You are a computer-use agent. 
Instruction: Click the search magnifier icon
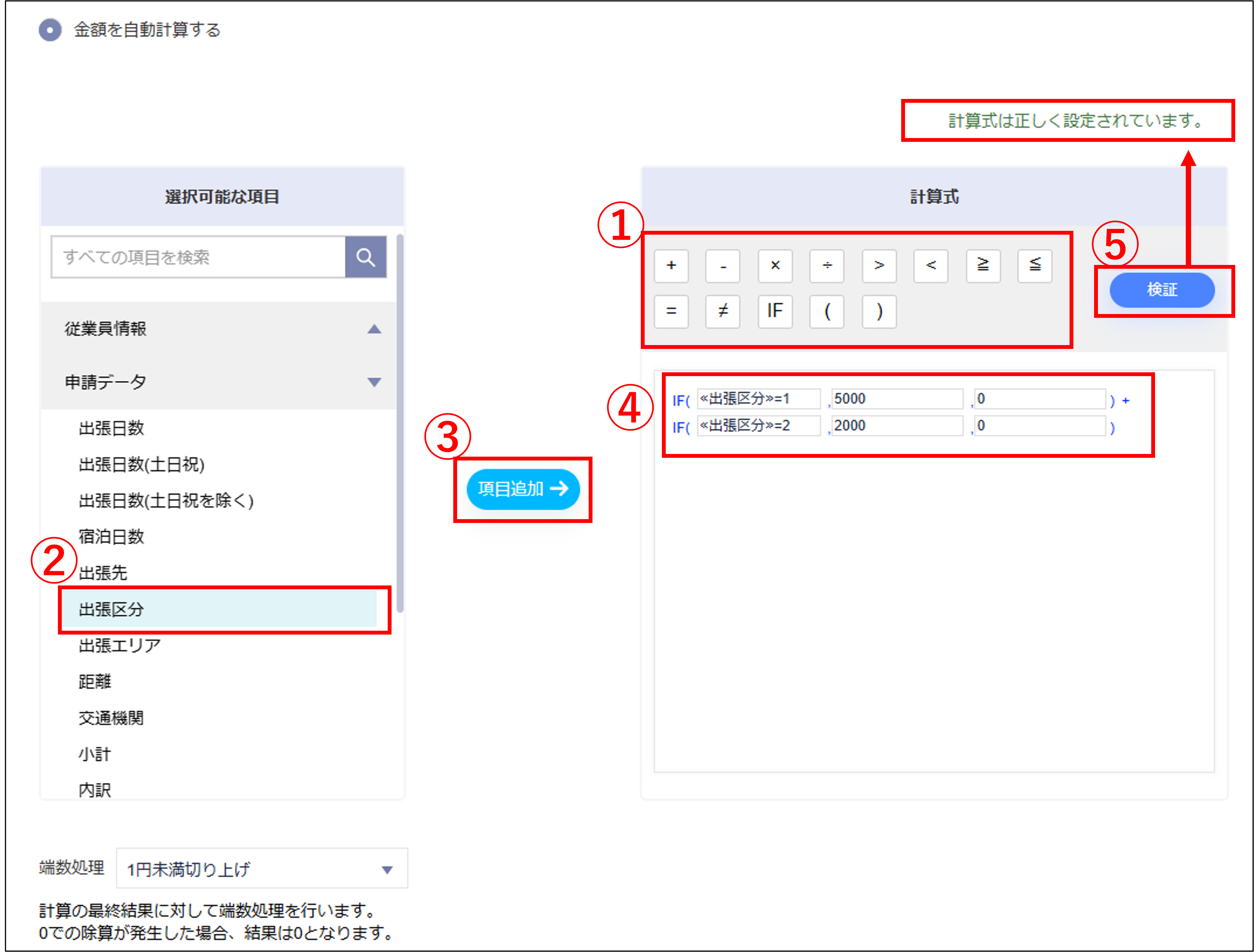click(x=366, y=257)
